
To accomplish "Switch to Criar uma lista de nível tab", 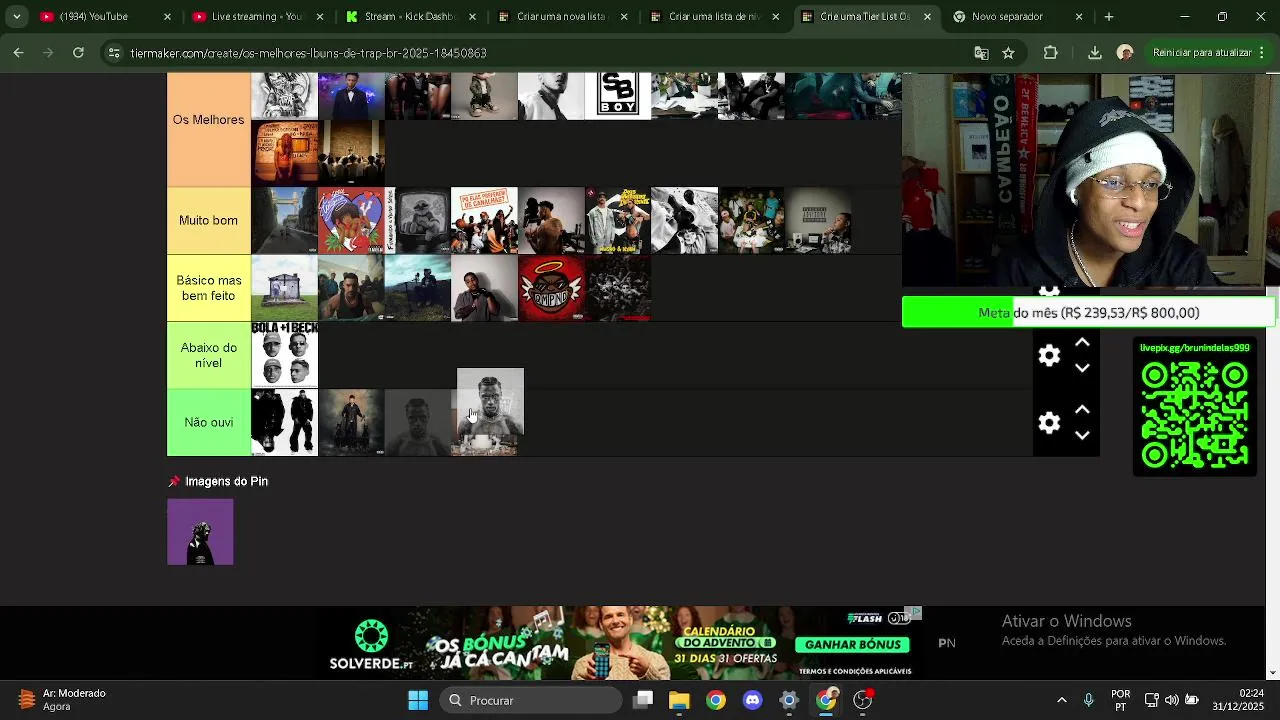I will 714,17.
